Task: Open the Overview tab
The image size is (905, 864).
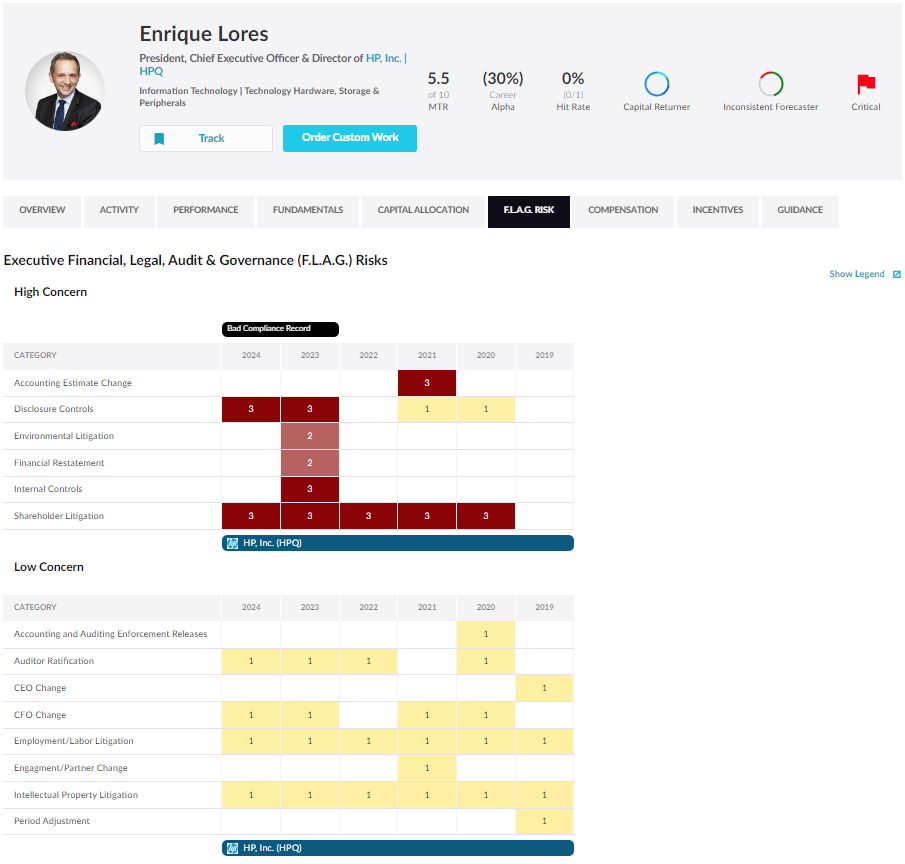Action: coord(42,212)
